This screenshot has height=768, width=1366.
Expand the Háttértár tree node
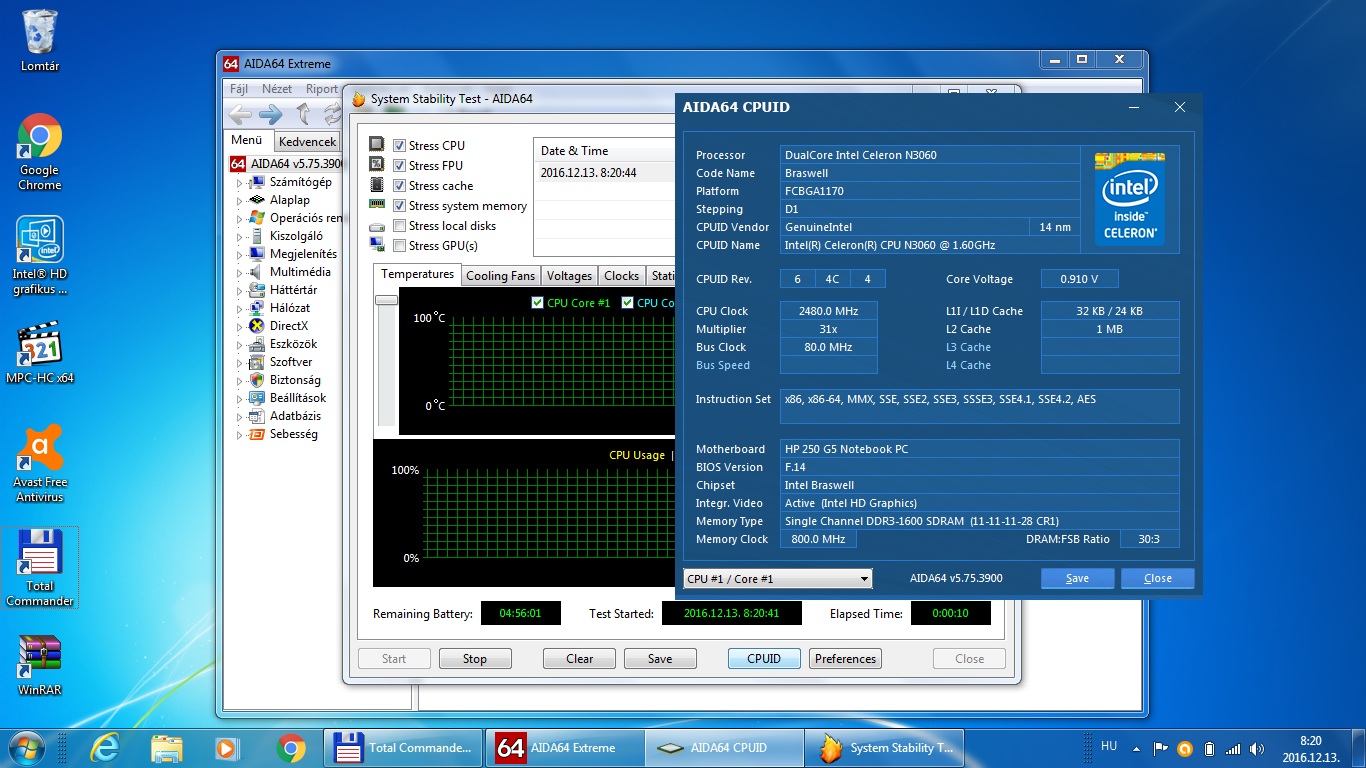tap(239, 291)
